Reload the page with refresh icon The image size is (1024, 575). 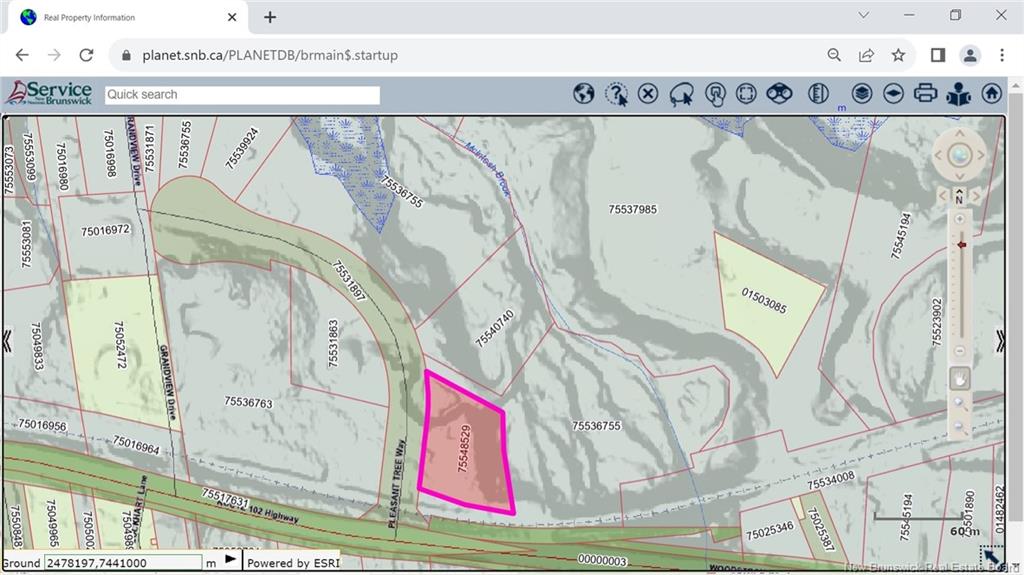[x=86, y=55]
